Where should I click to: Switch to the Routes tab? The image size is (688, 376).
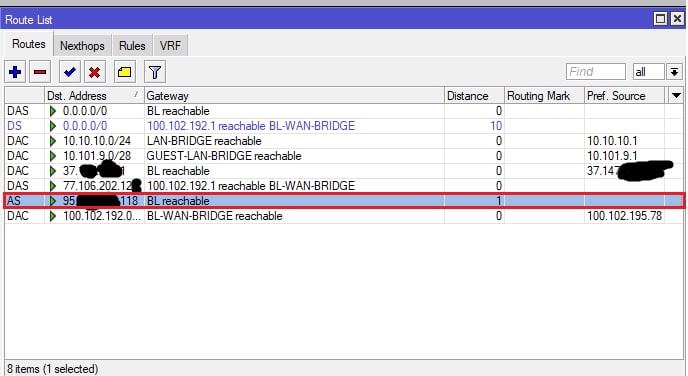click(29, 44)
